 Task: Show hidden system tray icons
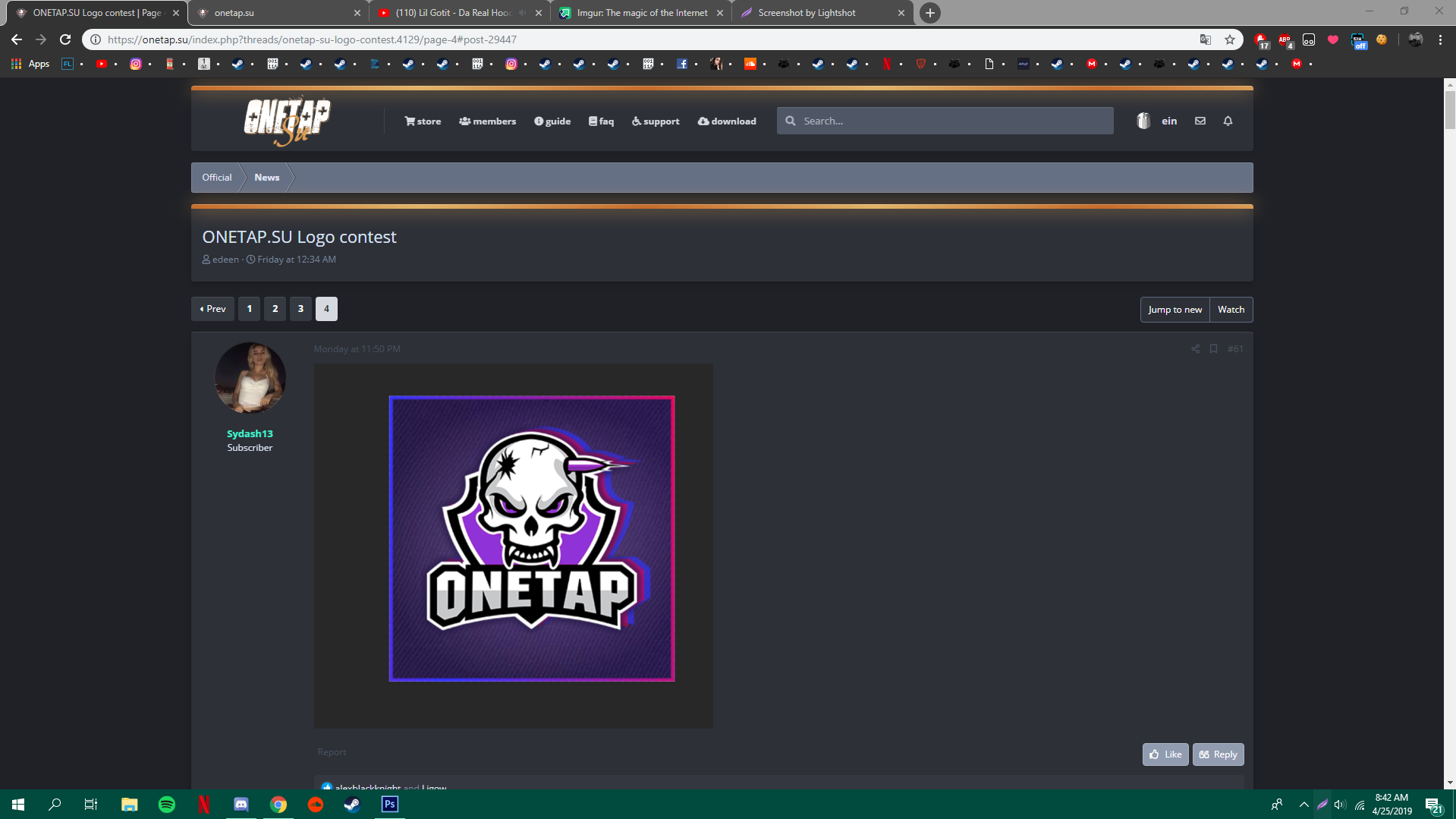click(1303, 805)
